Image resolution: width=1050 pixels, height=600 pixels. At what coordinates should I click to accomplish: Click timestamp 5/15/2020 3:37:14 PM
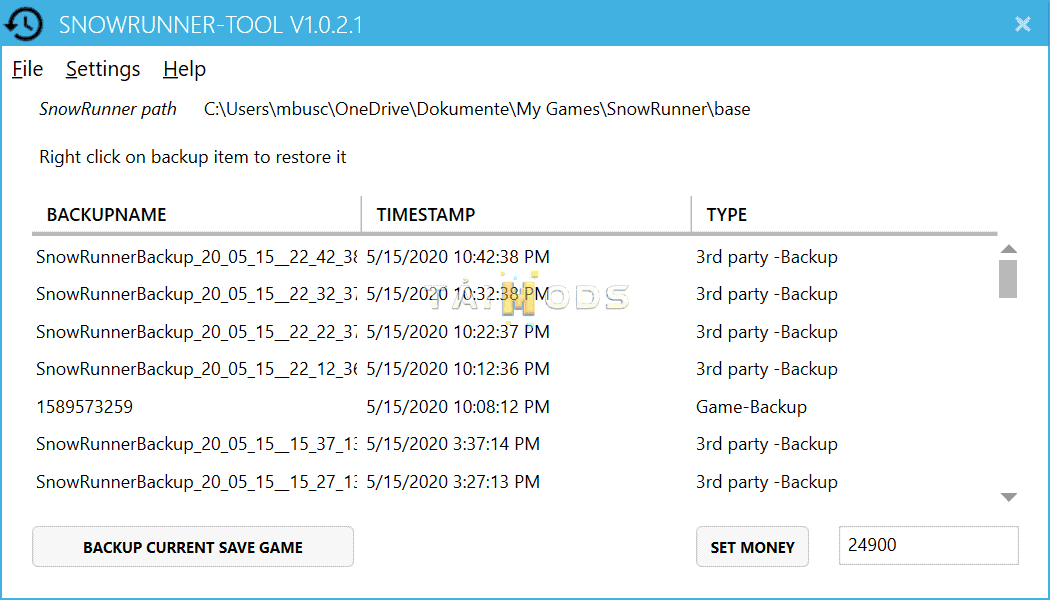click(453, 444)
